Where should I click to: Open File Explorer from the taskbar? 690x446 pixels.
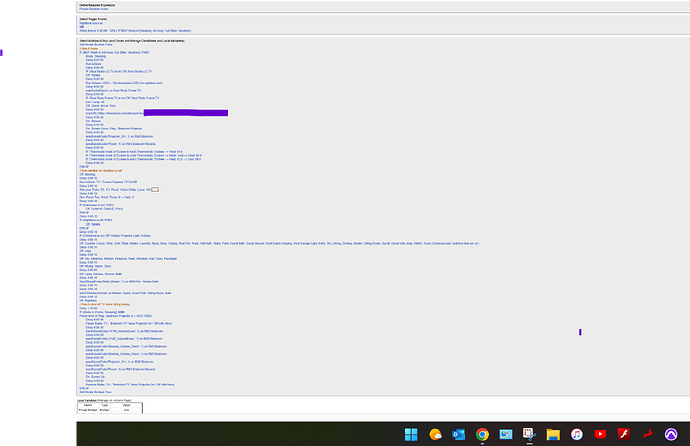pos(553,435)
